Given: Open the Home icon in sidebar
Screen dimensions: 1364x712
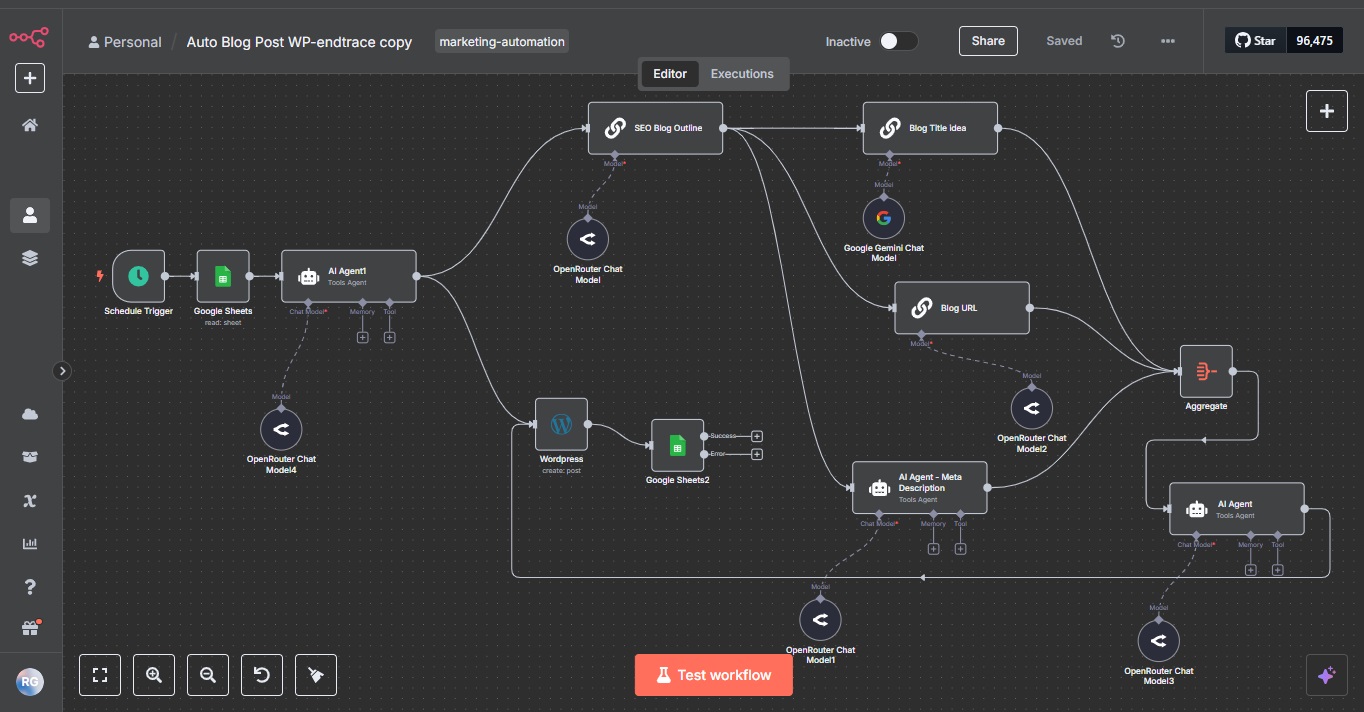Looking at the screenshot, I should coord(30,125).
